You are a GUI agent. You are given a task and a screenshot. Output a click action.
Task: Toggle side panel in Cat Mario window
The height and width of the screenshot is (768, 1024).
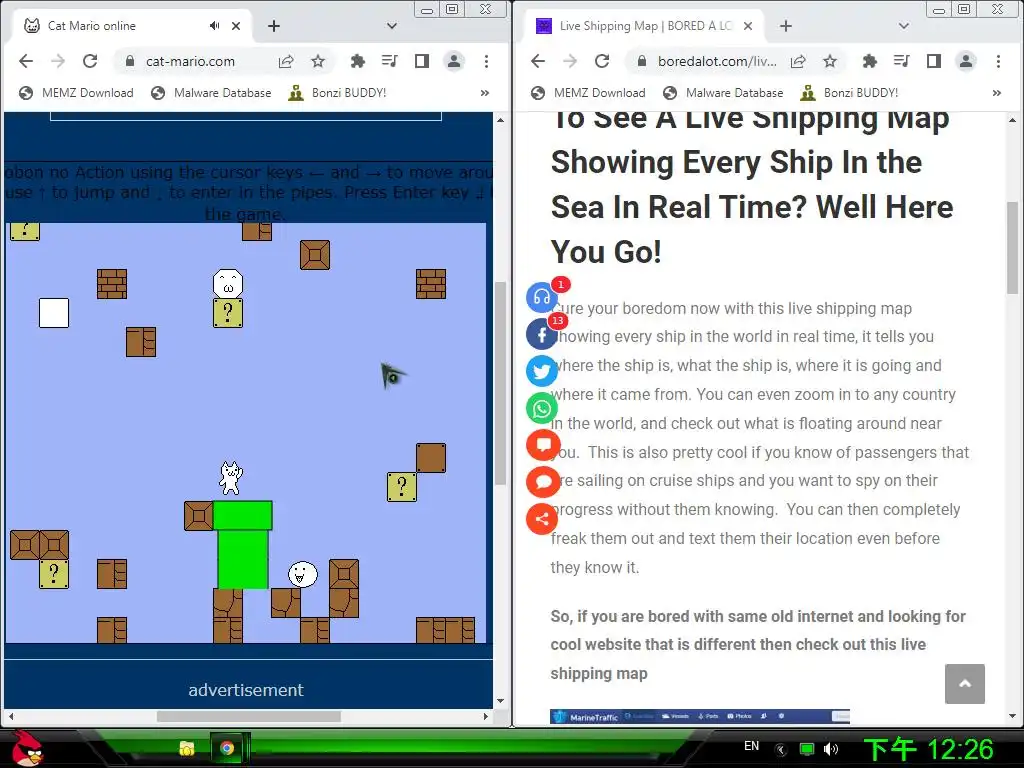pyautogui.click(x=422, y=61)
